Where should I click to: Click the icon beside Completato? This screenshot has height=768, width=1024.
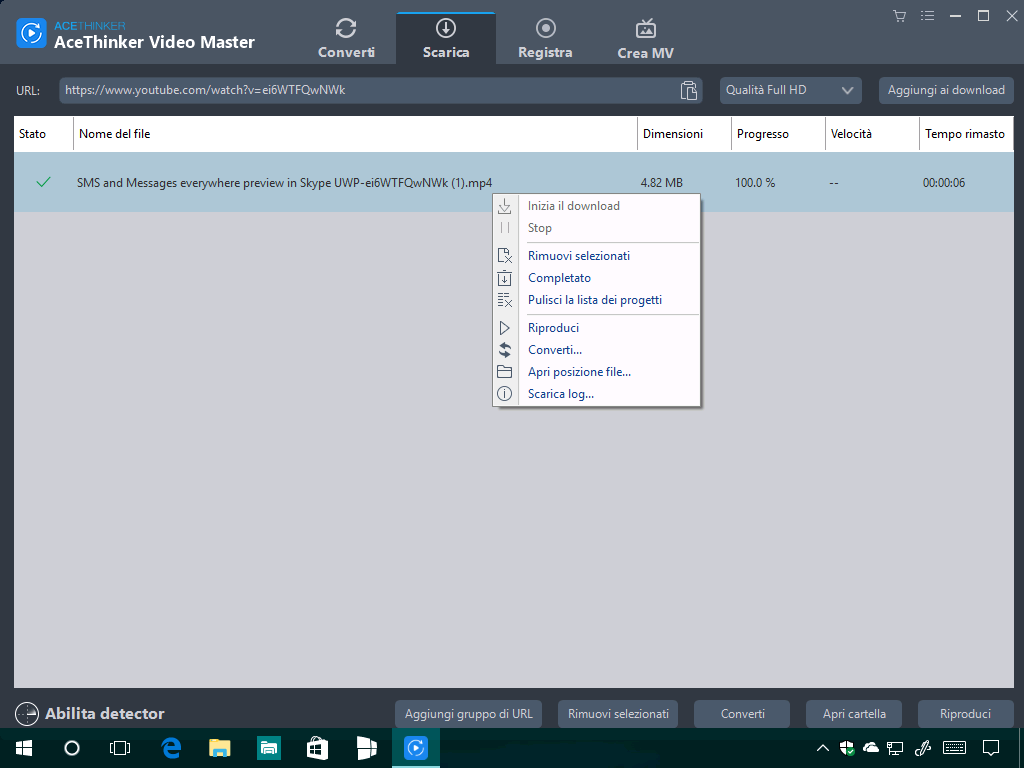click(x=505, y=278)
